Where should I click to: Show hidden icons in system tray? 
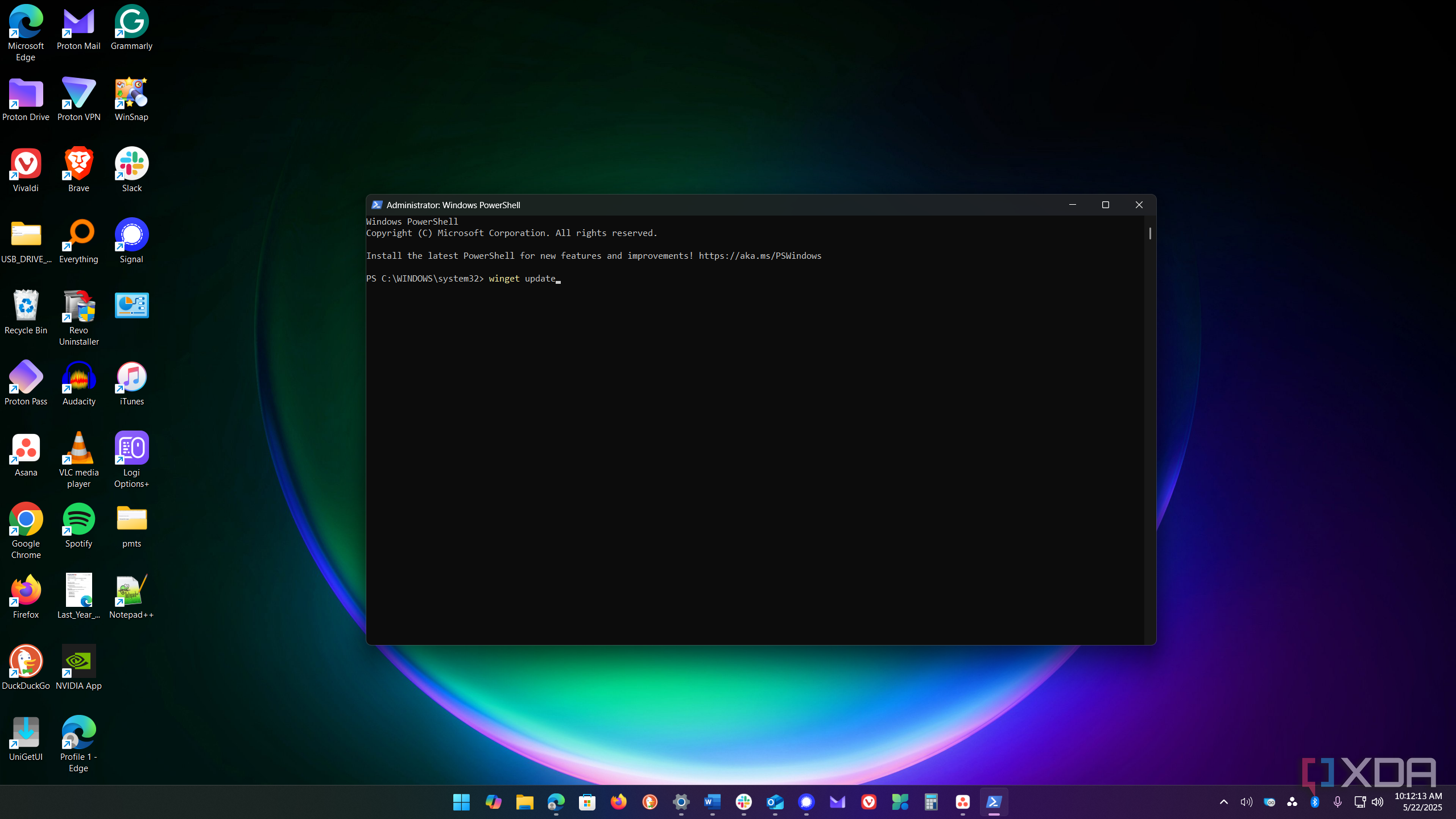click(x=1223, y=802)
